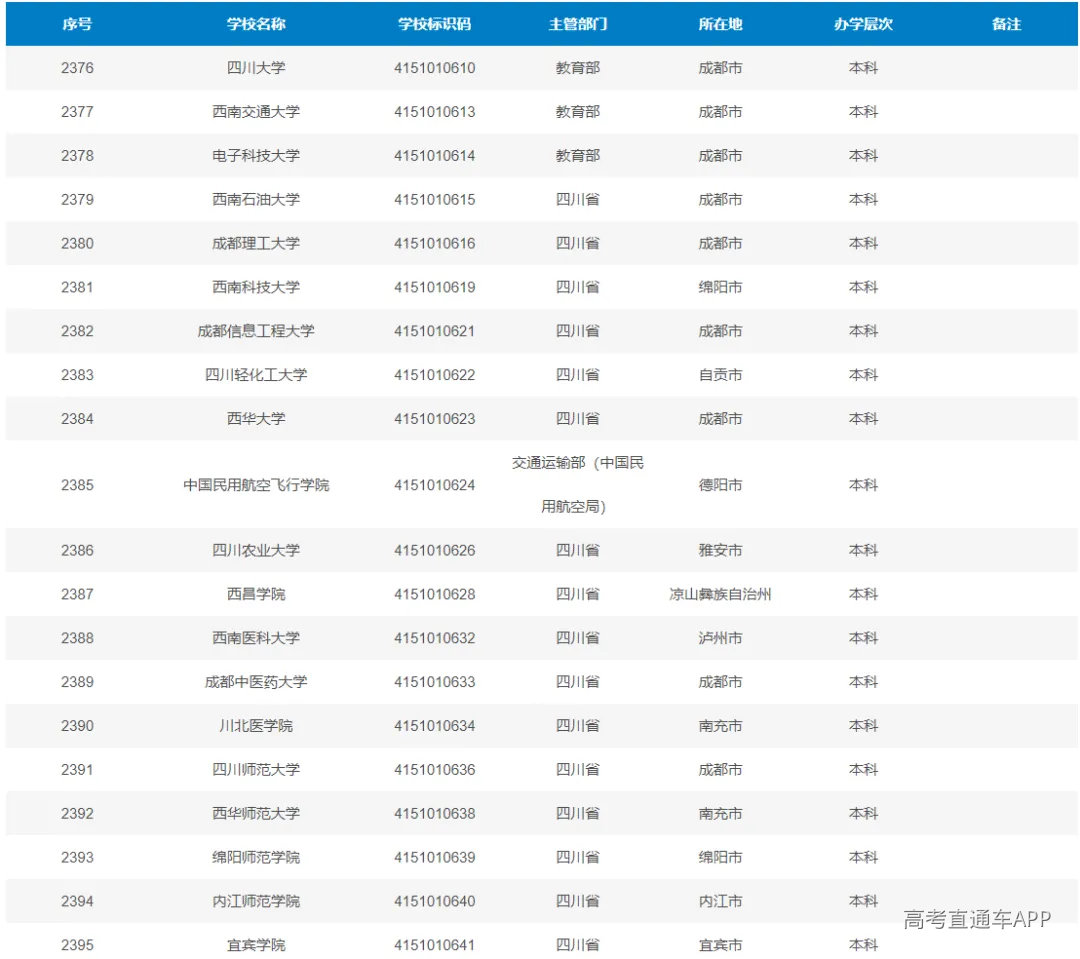Click school code 4151010610
This screenshot has width=1080, height=959.
[x=435, y=68]
